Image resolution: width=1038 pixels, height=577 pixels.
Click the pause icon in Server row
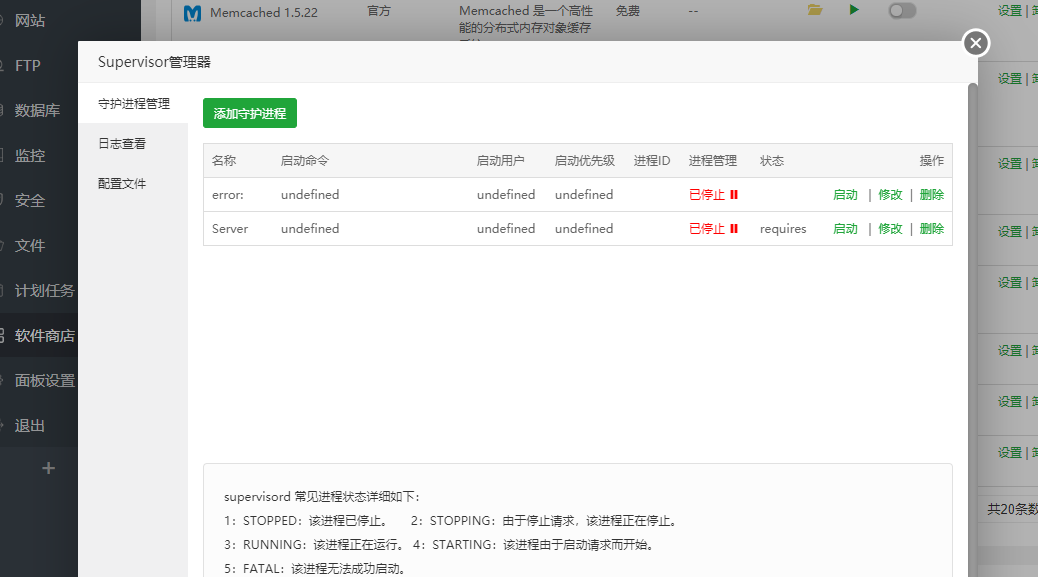[734, 228]
